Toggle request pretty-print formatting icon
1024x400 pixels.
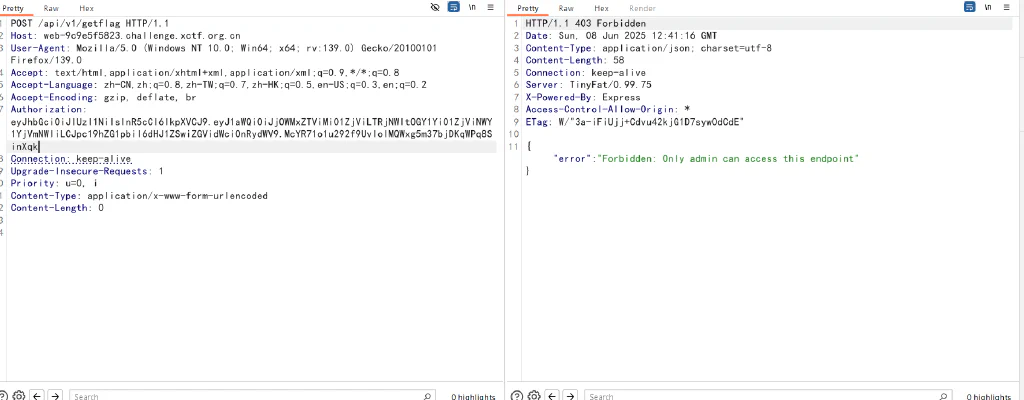point(453,7)
